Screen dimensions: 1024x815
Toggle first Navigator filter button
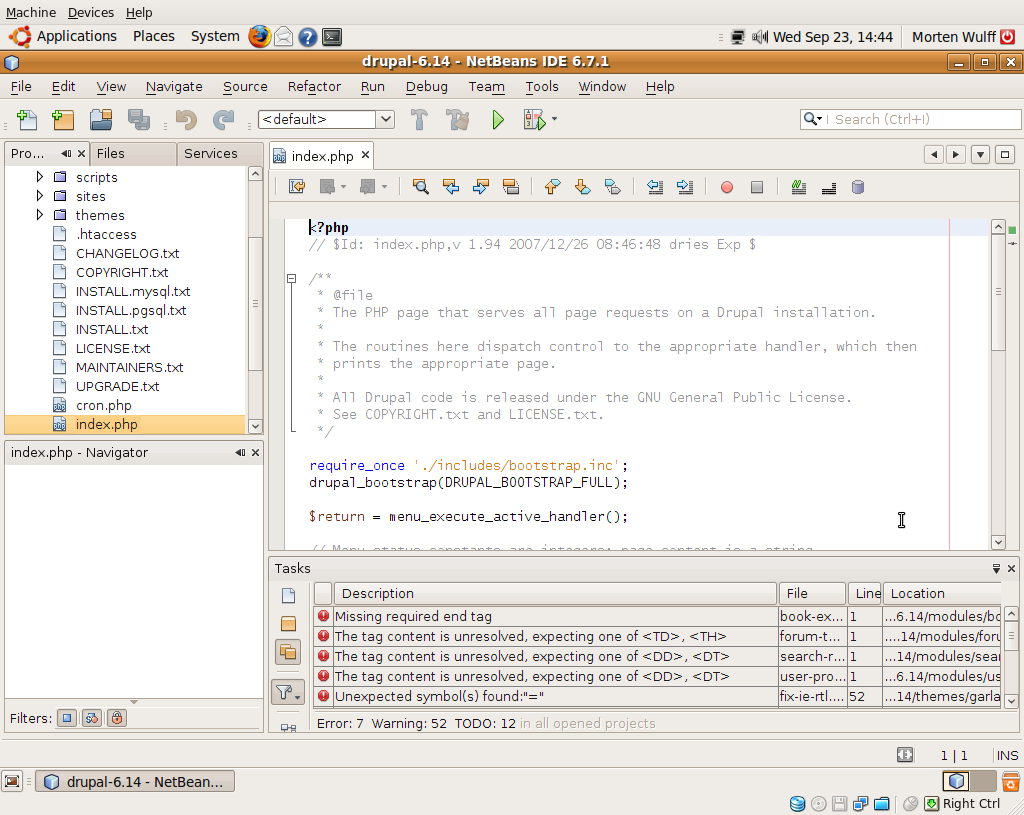pos(67,718)
